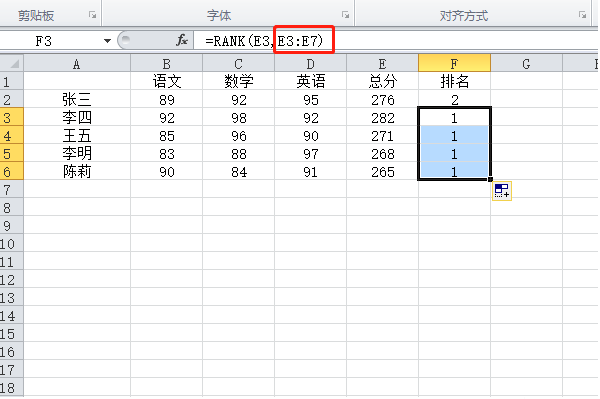Click 陈莉's 英语 score 91
The image size is (600, 399).
(310, 171)
